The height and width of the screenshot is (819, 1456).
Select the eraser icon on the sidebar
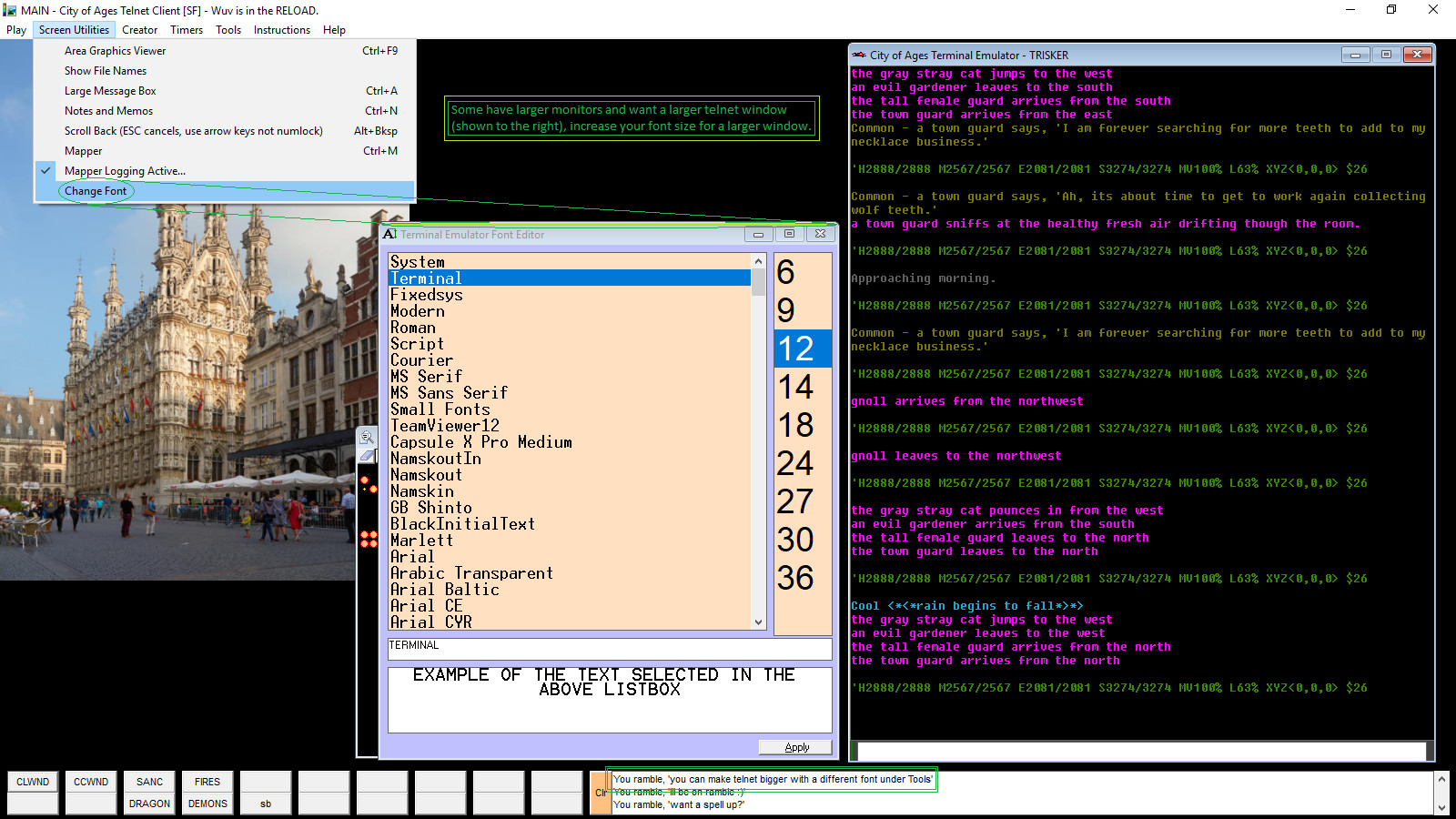tap(367, 453)
